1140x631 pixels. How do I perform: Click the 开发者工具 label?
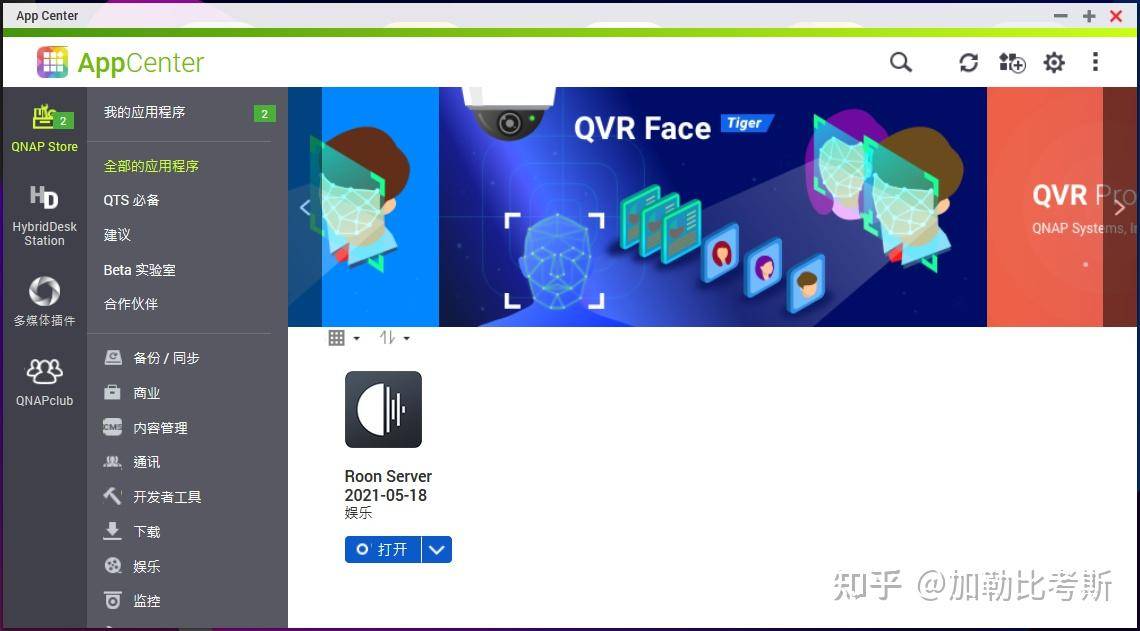(x=167, y=497)
